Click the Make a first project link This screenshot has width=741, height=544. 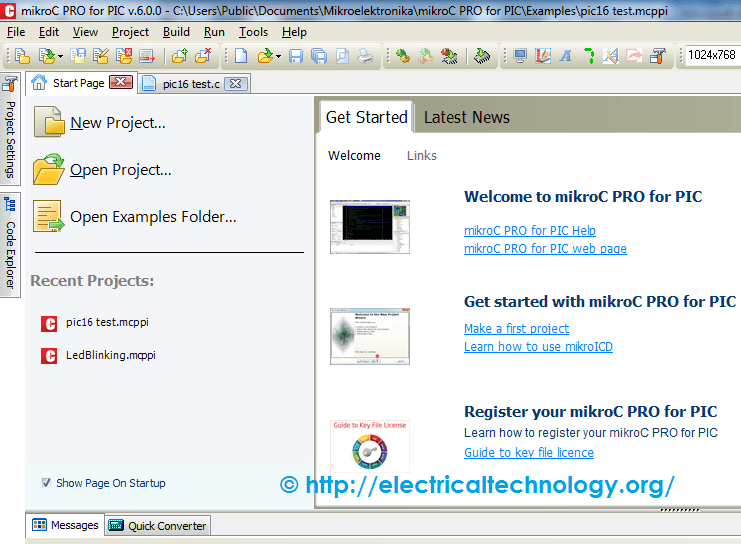coord(516,328)
